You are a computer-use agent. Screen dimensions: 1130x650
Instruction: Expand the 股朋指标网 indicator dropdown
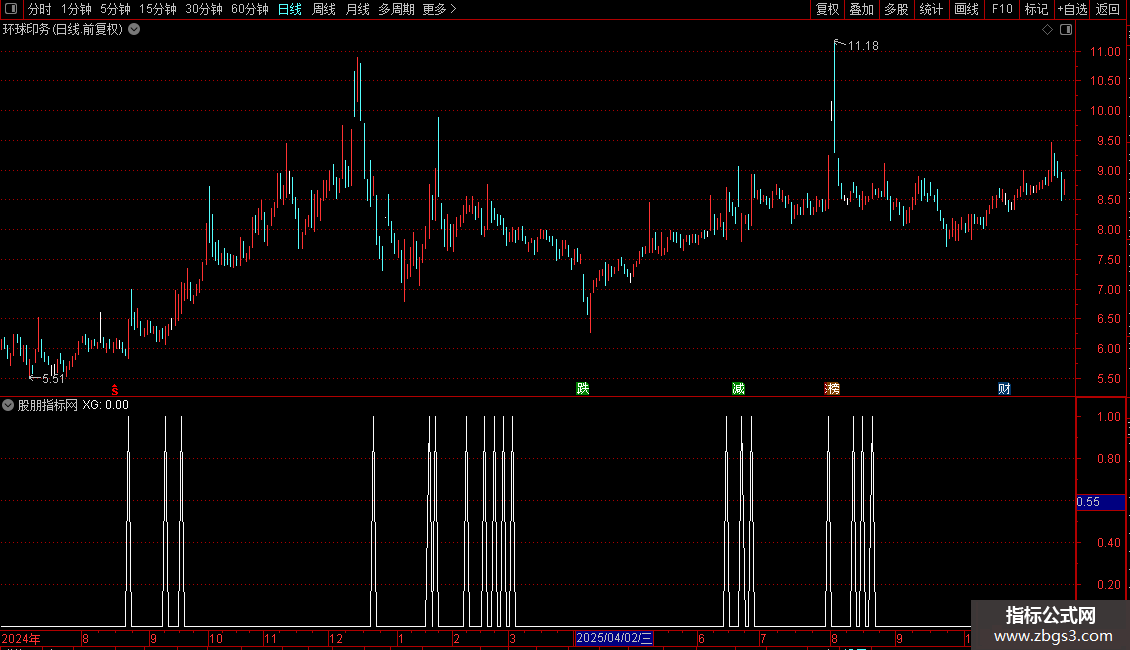pos(8,405)
